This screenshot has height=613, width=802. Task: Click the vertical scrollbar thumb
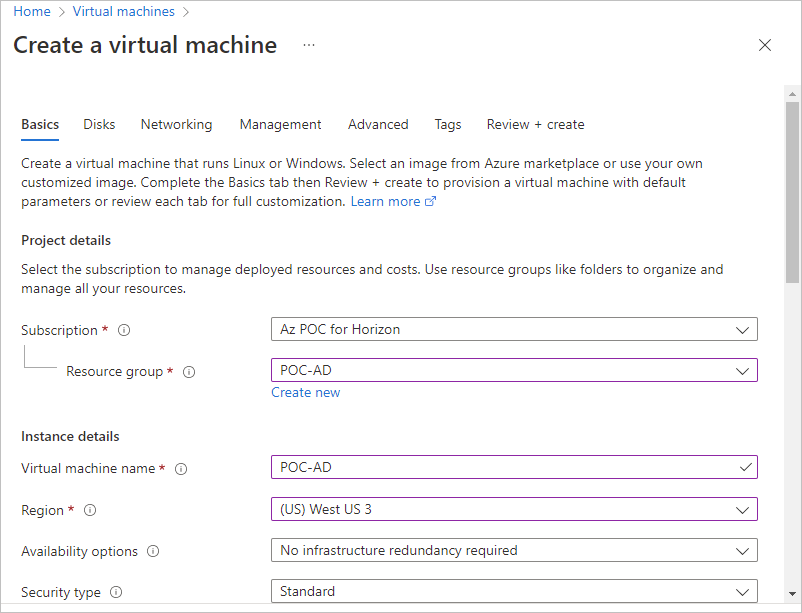(x=792, y=192)
